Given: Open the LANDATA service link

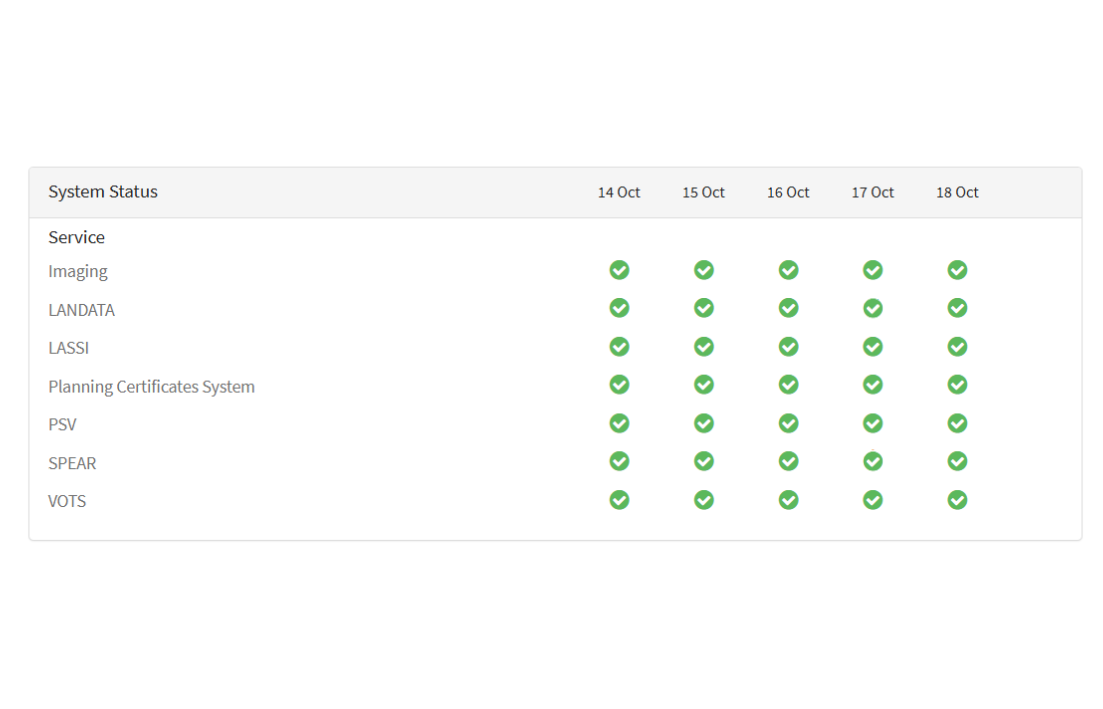Looking at the screenshot, I should coord(81,310).
